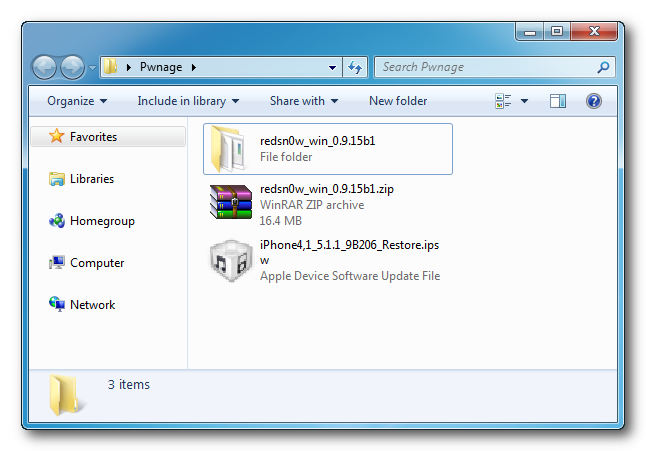Click the Network icon
This screenshot has width=646, height=451.
57,304
